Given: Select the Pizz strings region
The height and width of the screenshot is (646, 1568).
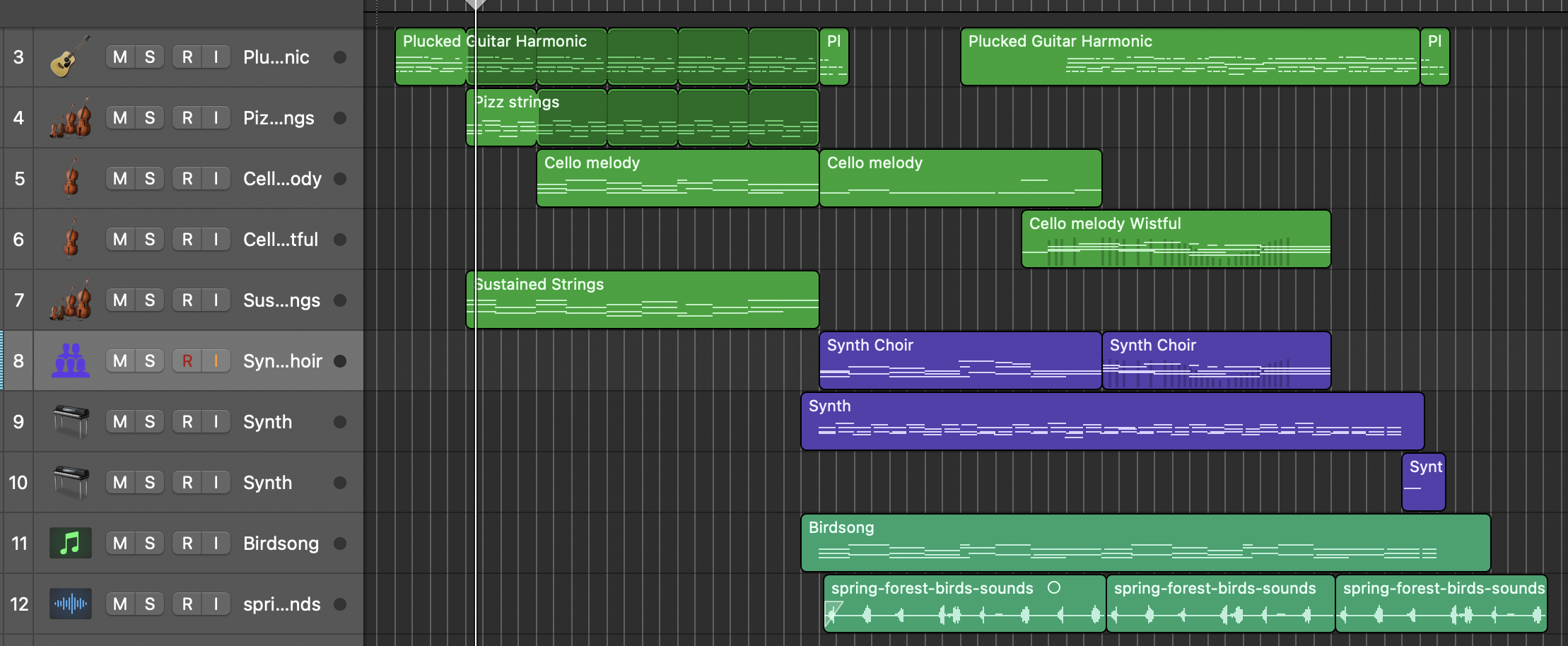Looking at the screenshot, I should 501,117.
